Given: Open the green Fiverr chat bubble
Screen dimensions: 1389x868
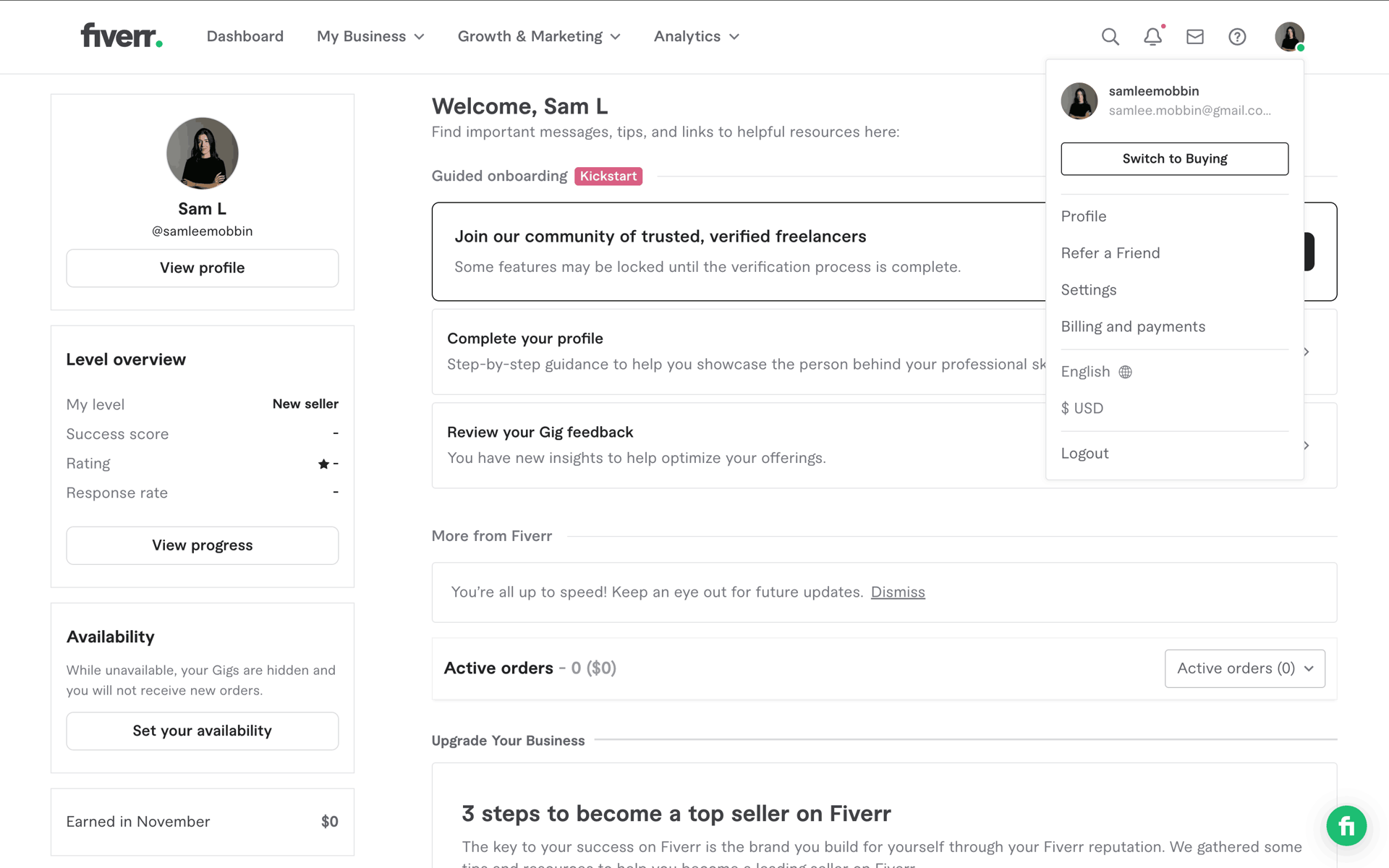Looking at the screenshot, I should 1346,825.
